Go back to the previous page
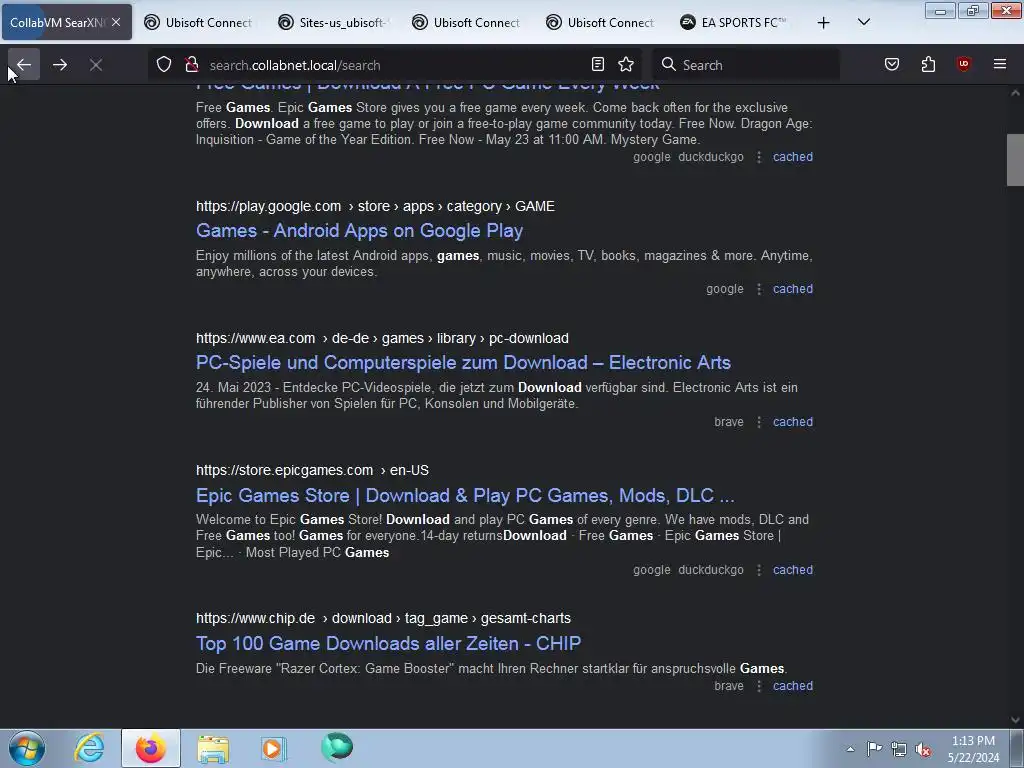The height and width of the screenshot is (768, 1024). (24, 65)
